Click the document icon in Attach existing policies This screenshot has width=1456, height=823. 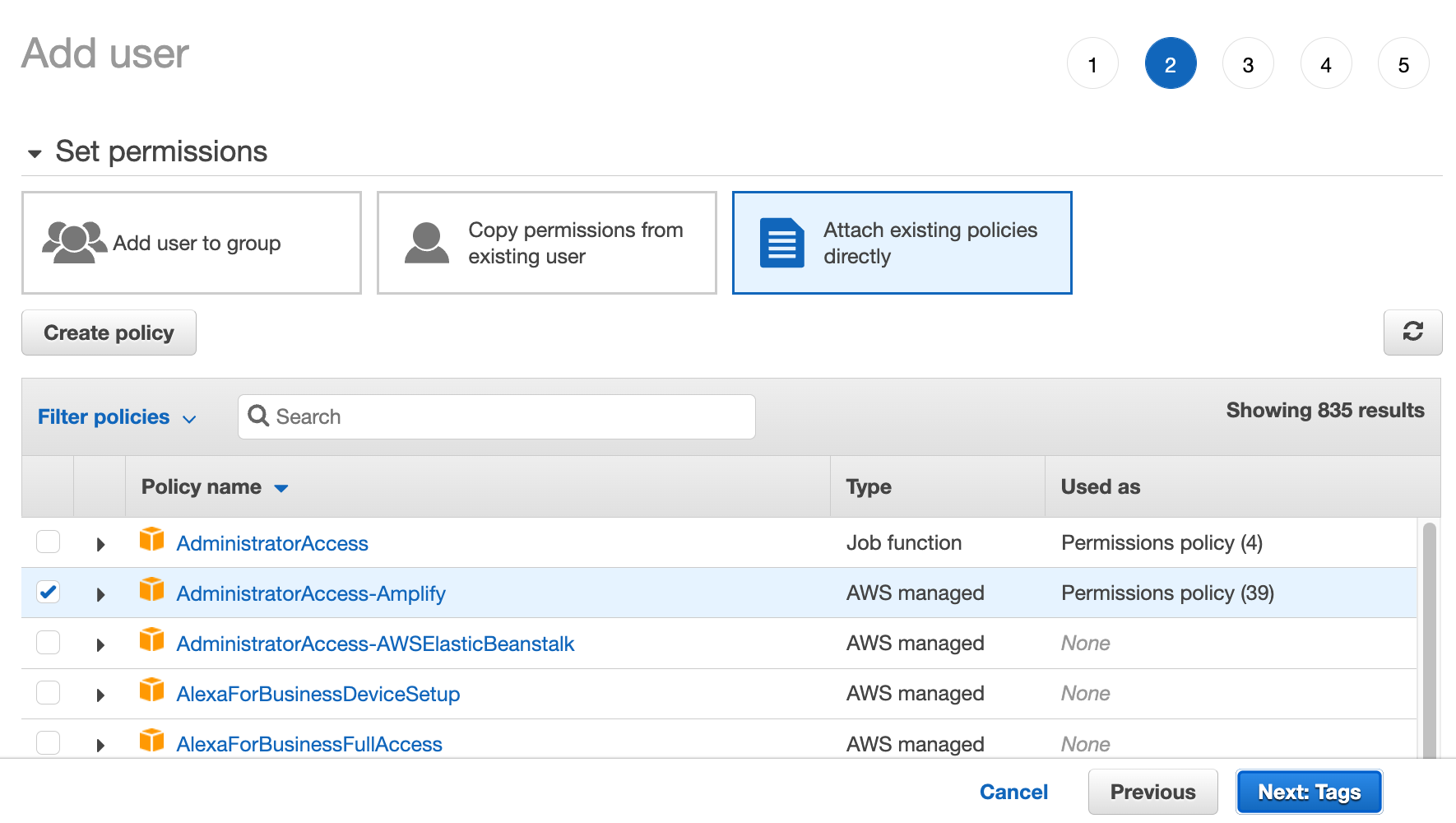click(781, 243)
